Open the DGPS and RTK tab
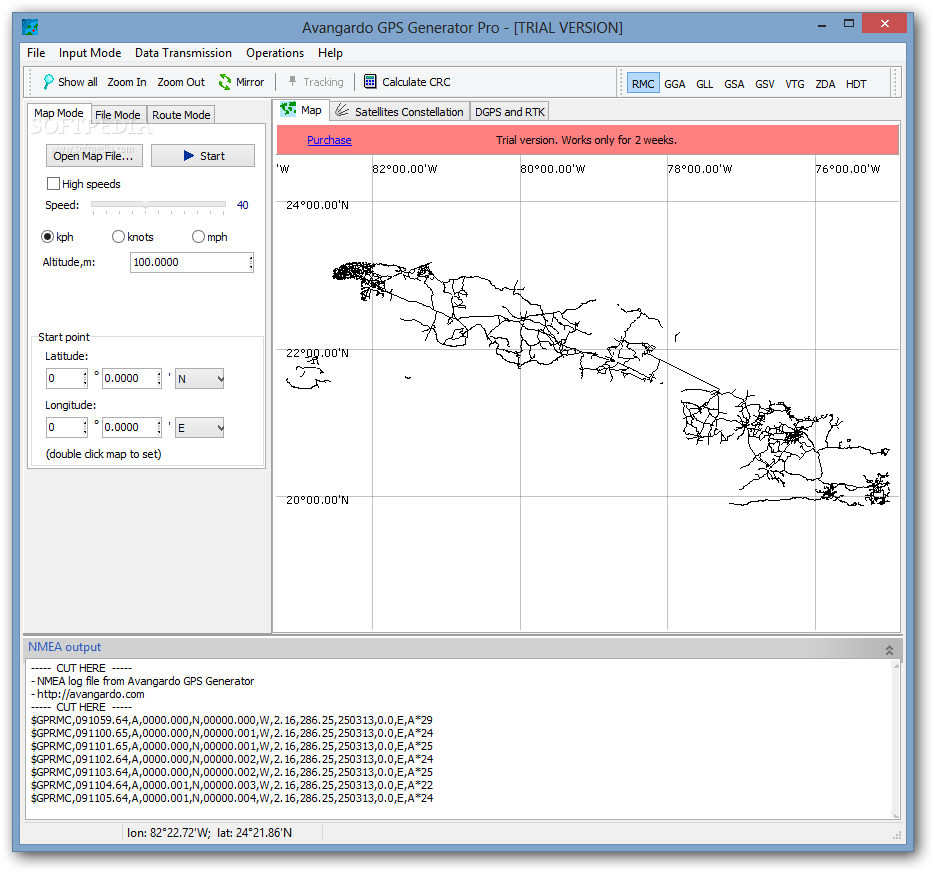Viewport: 934px width, 872px height. click(x=510, y=111)
